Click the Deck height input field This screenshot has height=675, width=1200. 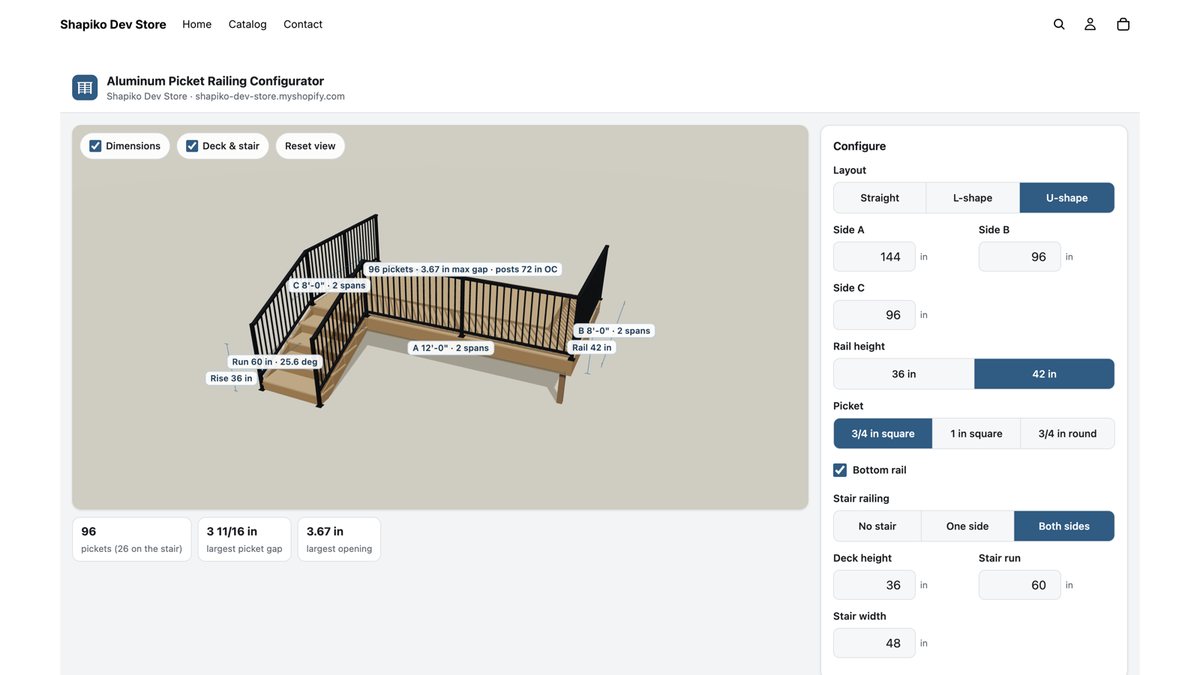pyautogui.click(x=874, y=585)
